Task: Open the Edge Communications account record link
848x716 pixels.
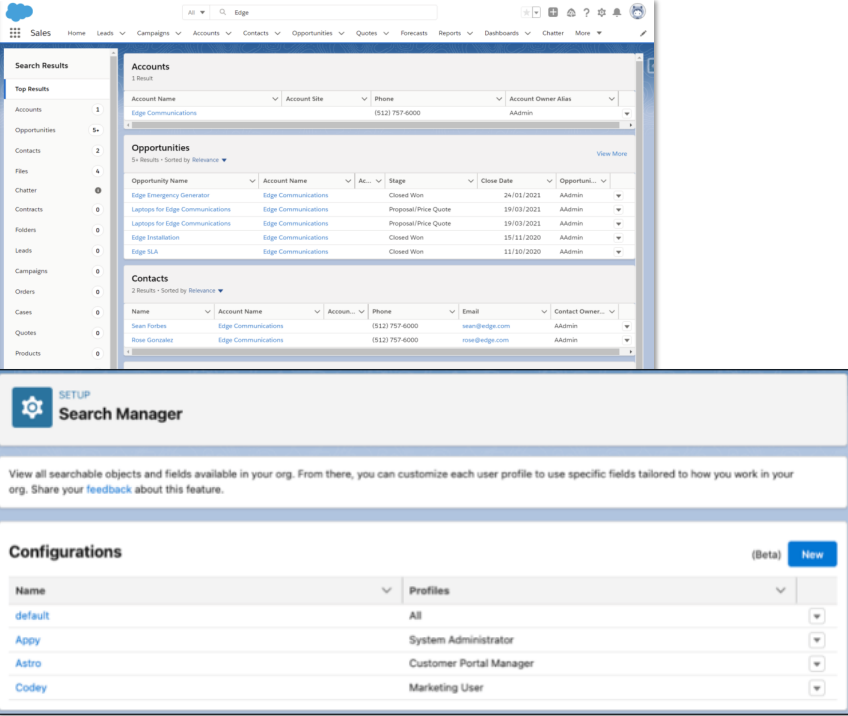Action: pos(164,113)
